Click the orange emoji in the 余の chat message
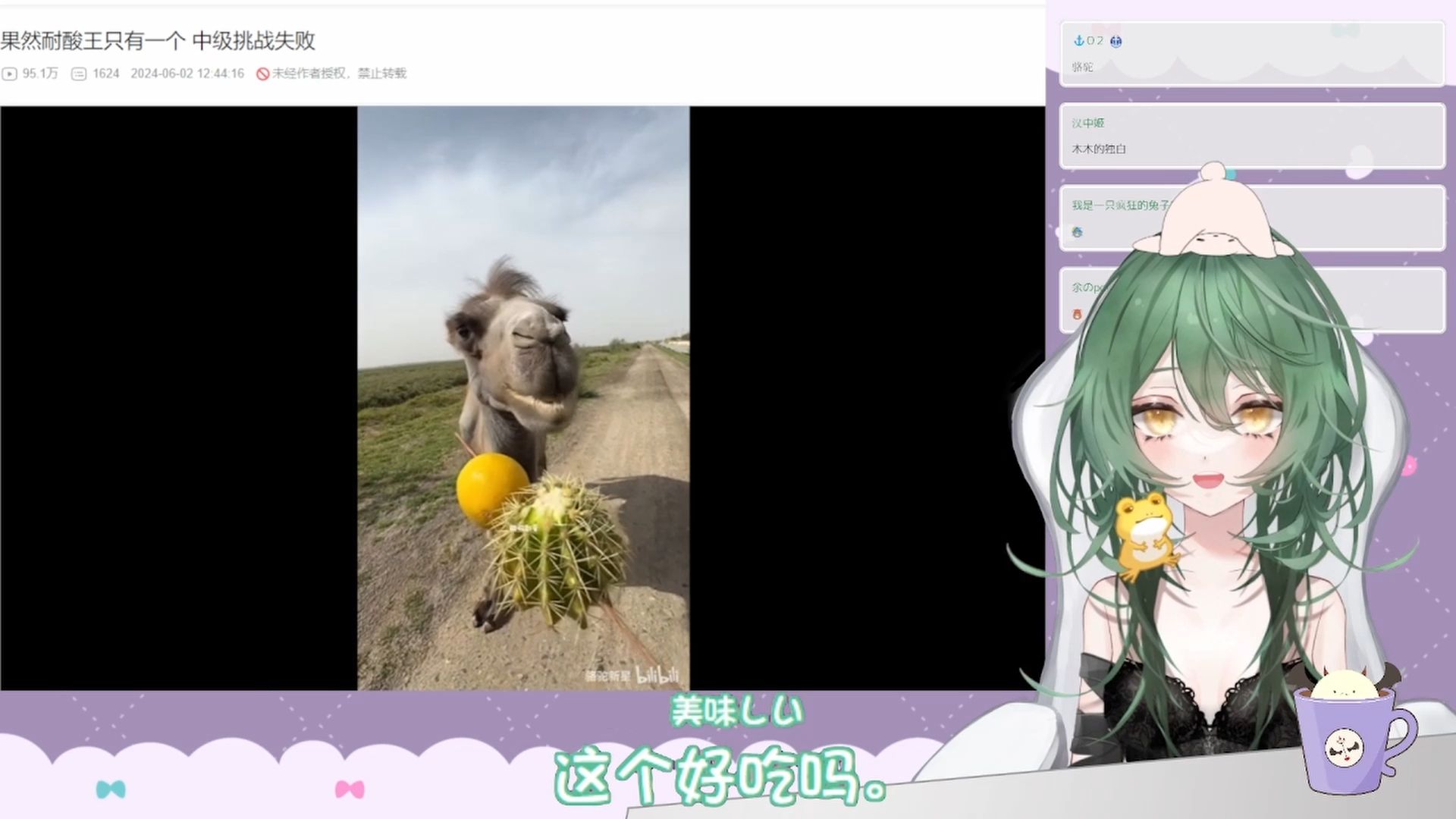The height and width of the screenshot is (819, 1456). tap(1078, 314)
